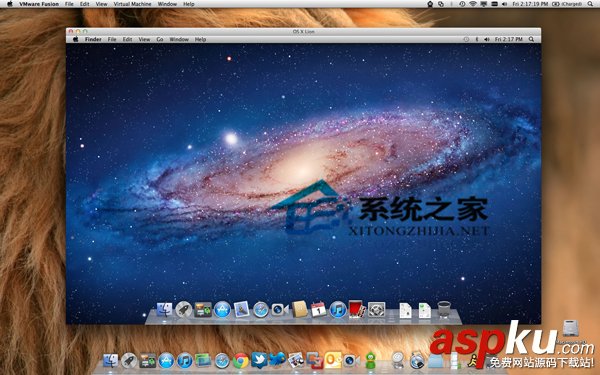Viewport: 600px width, 375px height.
Task: Open guest Help menu inside VM window
Action: tap(201, 39)
